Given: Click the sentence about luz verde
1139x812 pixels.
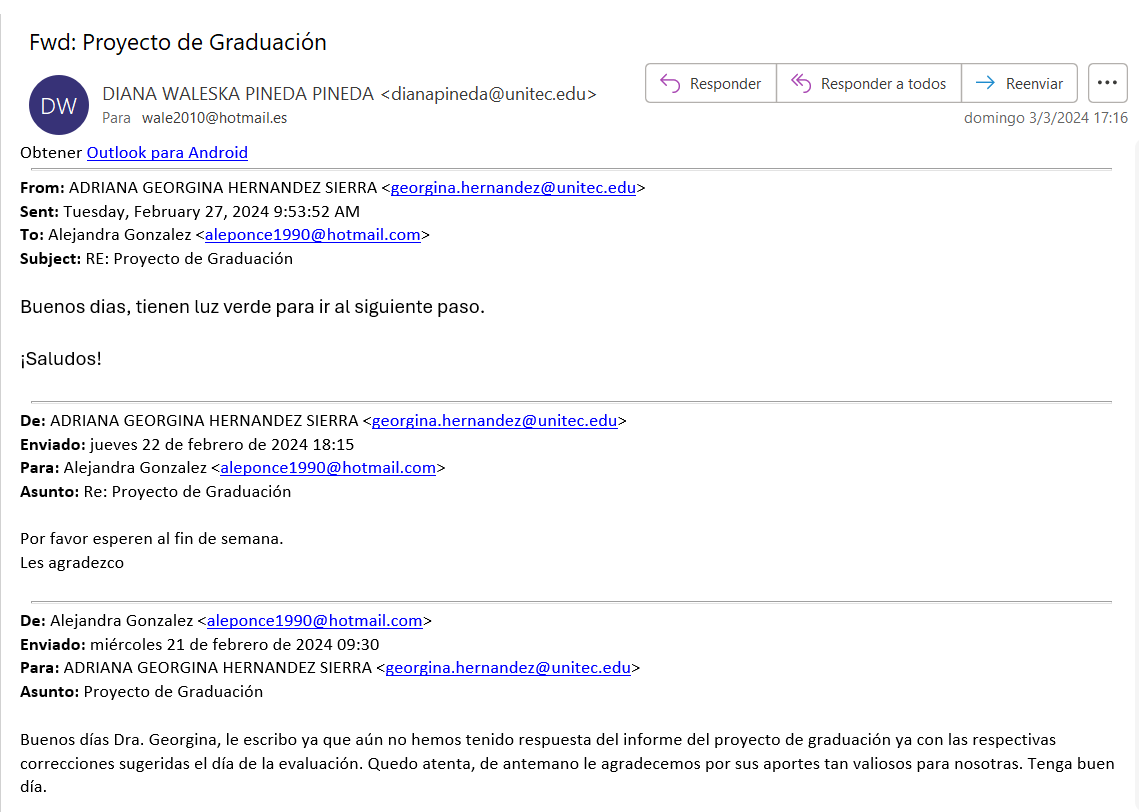Looking at the screenshot, I should [252, 307].
